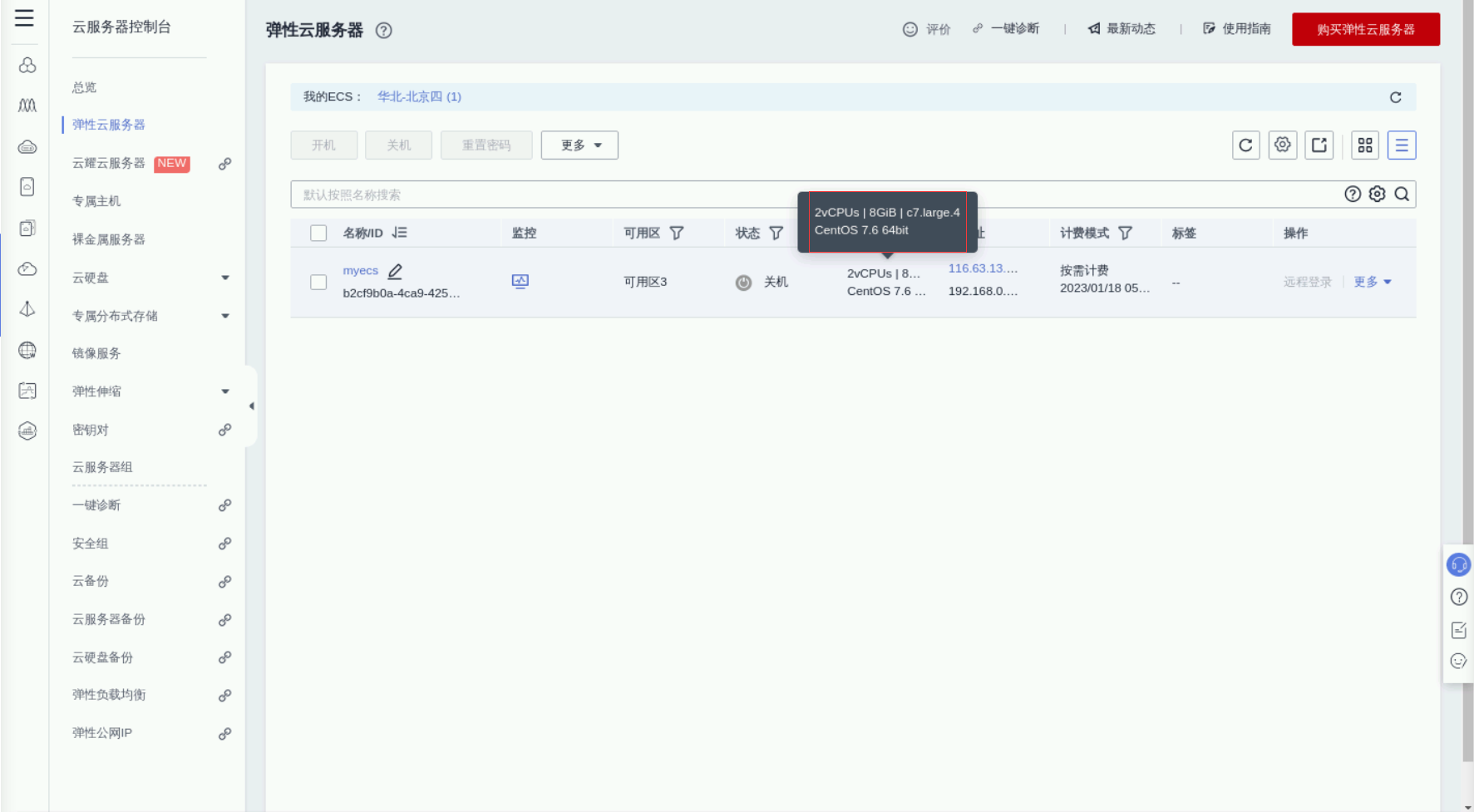Screen dimensions: 1474x812
Task: Expand 云硬盘 in the sidebar
Action: click(x=225, y=278)
